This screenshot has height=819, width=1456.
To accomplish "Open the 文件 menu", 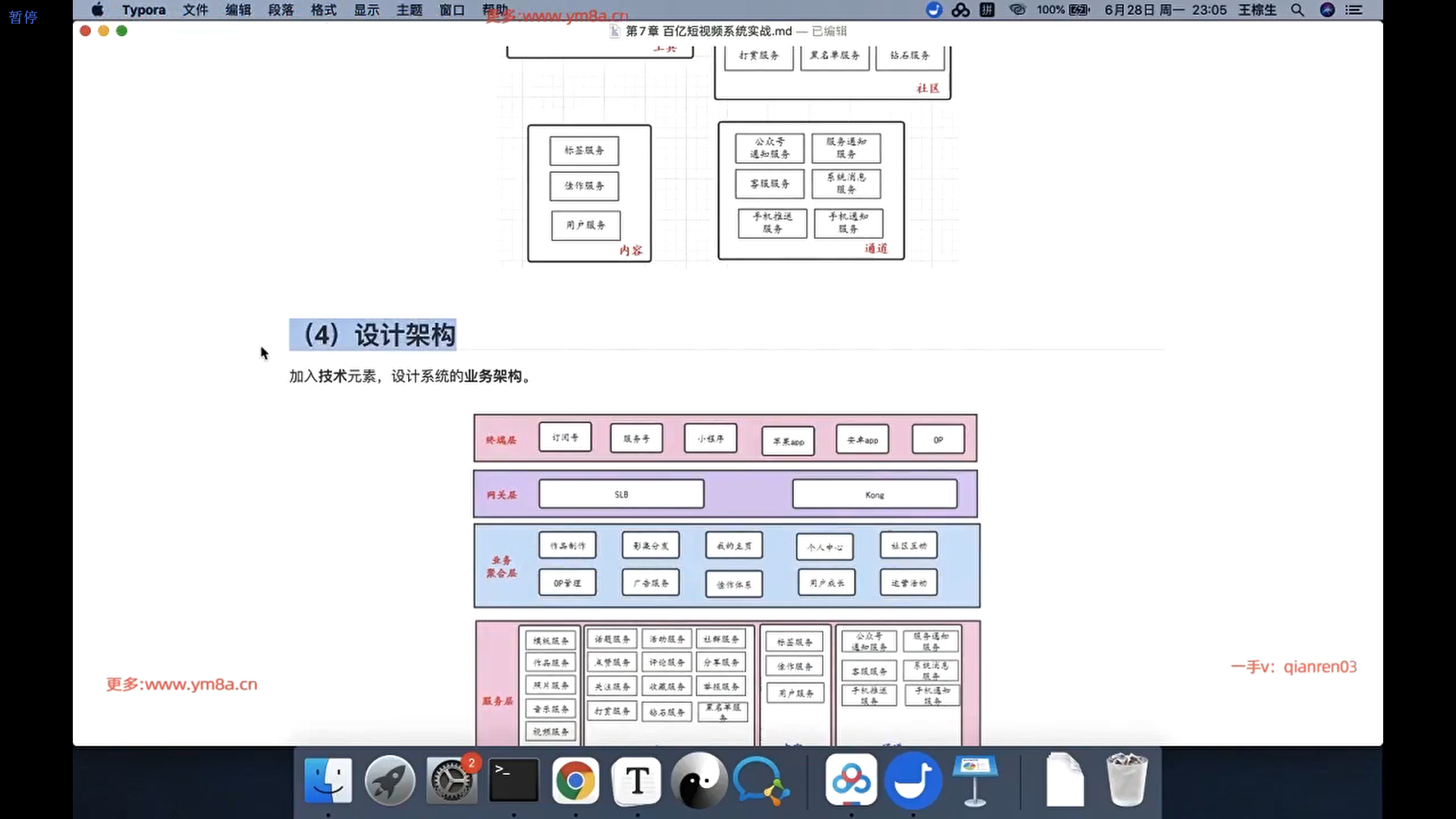I will [x=195, y=10].
